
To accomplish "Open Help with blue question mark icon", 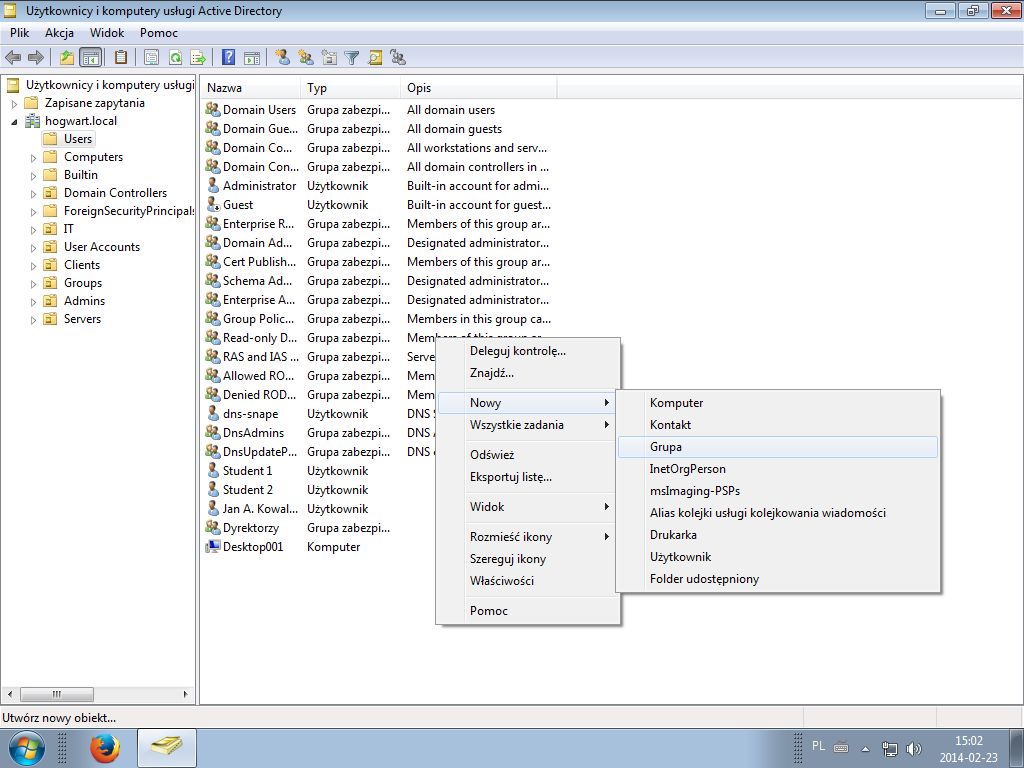I will coord(229,57).
